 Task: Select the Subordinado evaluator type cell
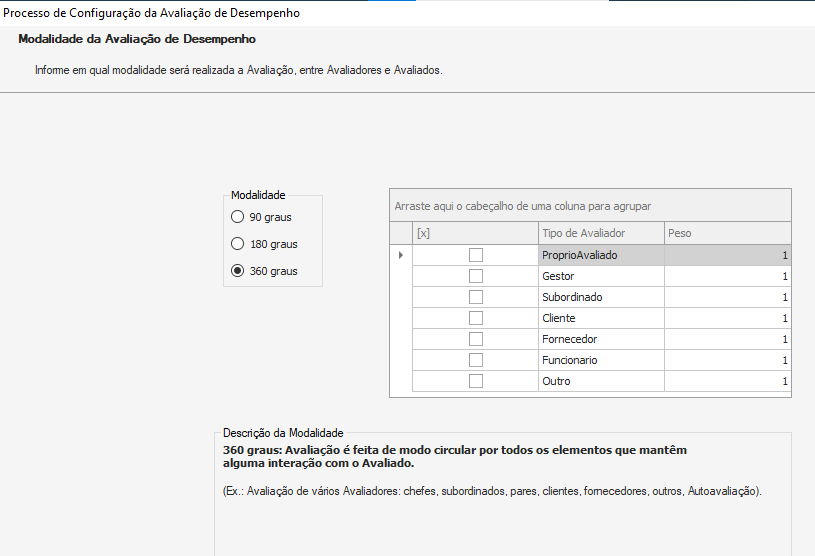click(600, 297)
